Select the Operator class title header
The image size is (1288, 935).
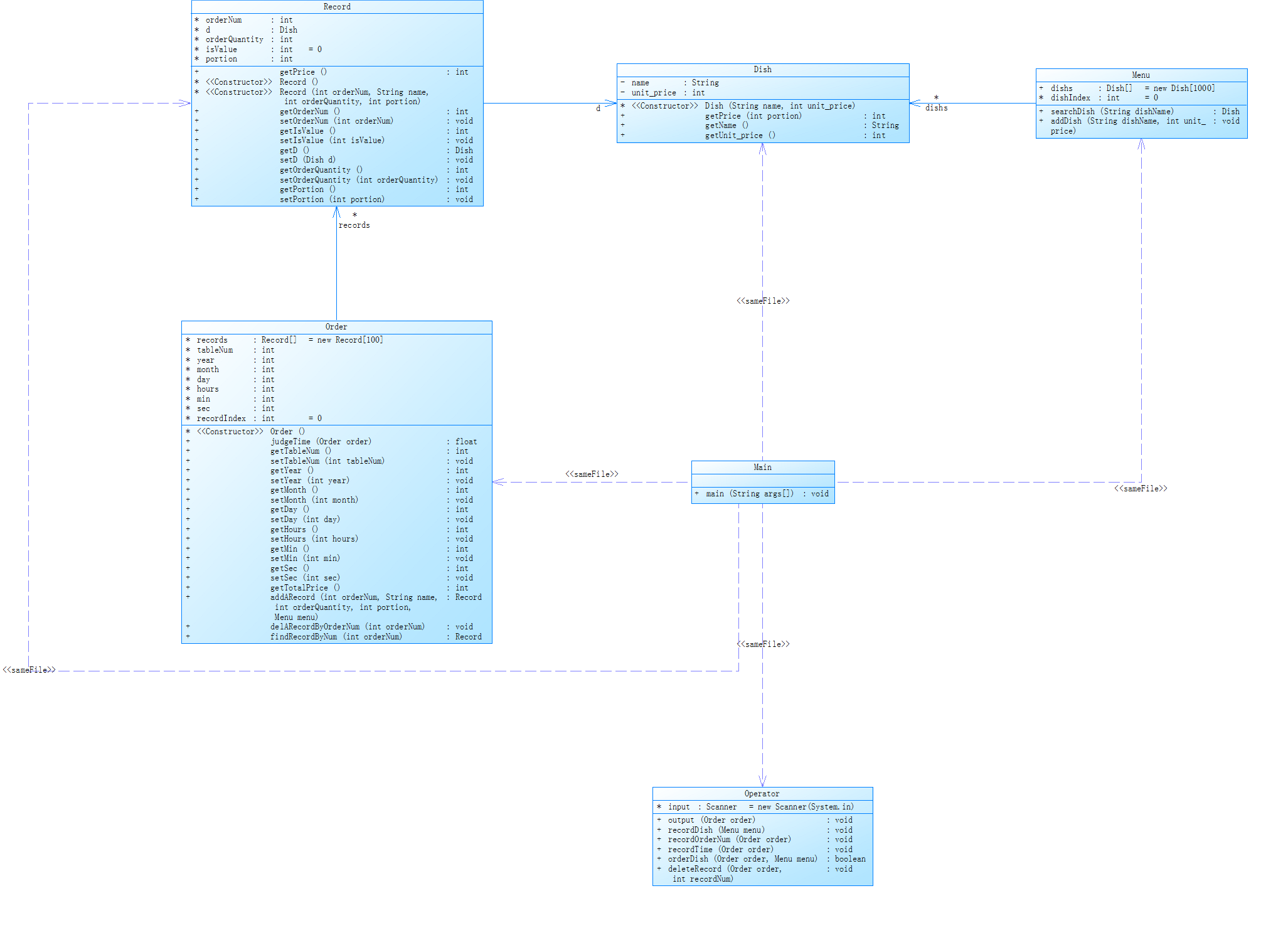tap(762, 794)
